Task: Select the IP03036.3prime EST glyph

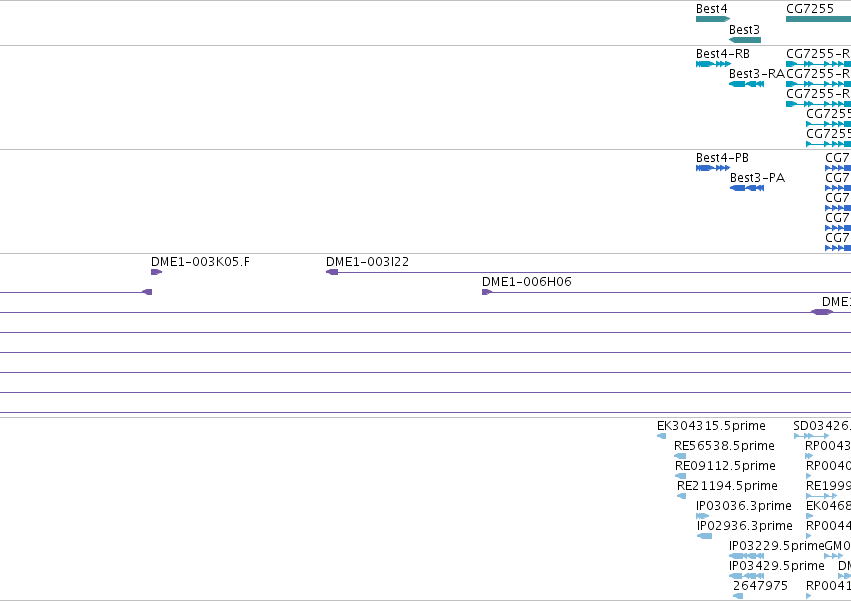Action: coord(702,516)
